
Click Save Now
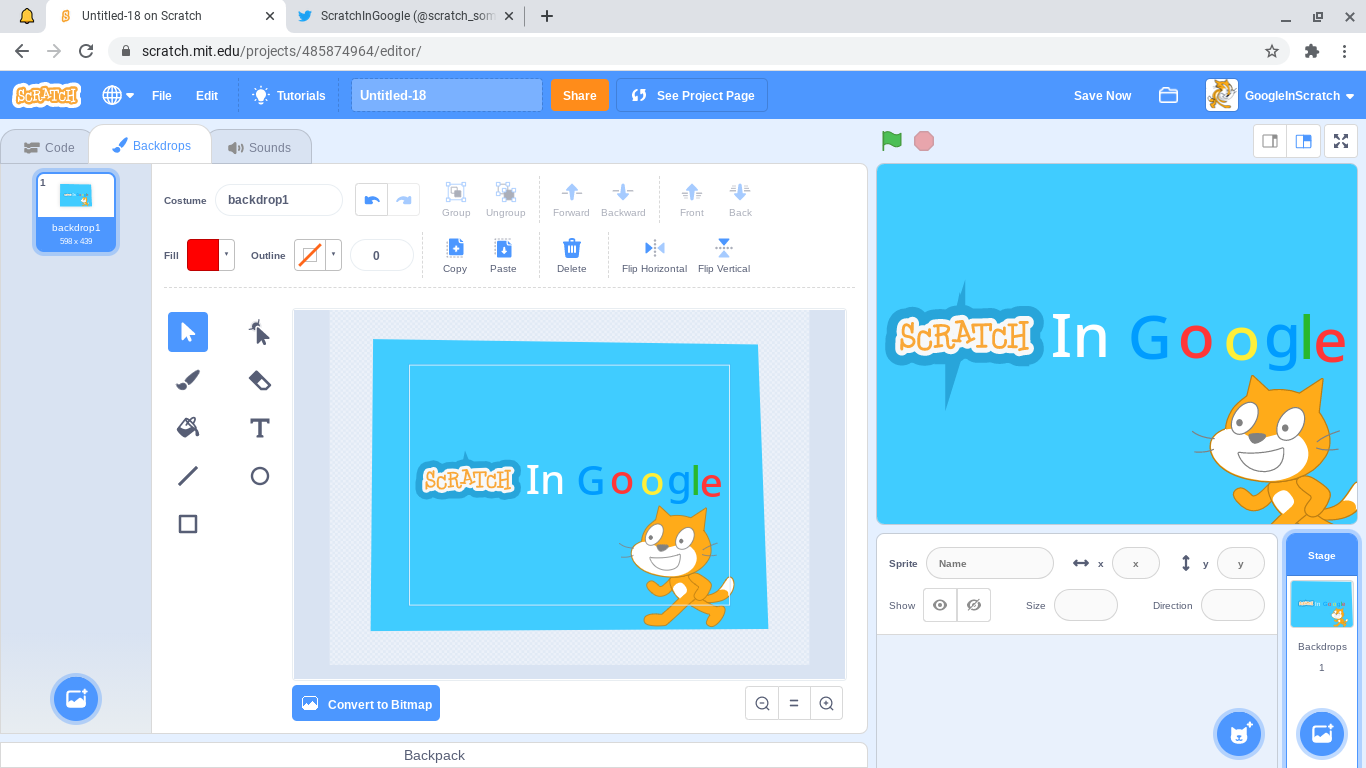click(1103, 95)
